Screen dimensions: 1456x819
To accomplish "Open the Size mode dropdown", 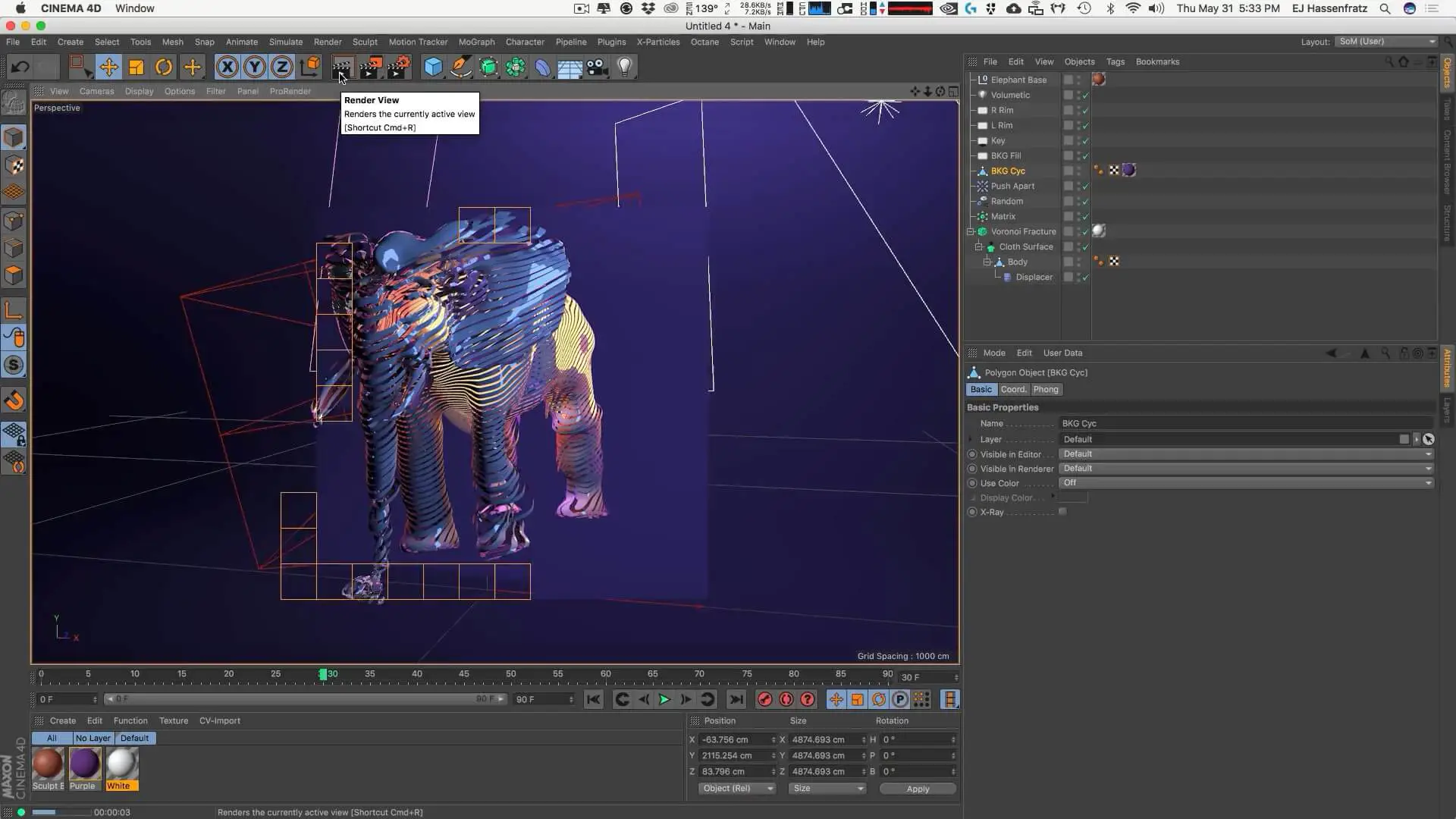I will pos(827,789).
